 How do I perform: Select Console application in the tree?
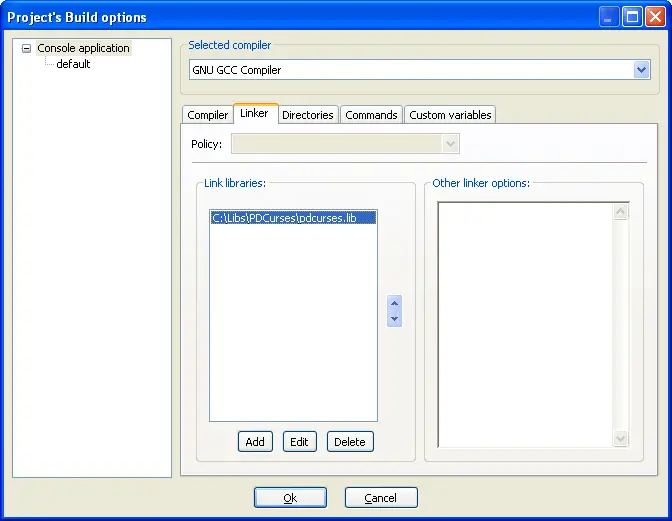tap(83, 48)
